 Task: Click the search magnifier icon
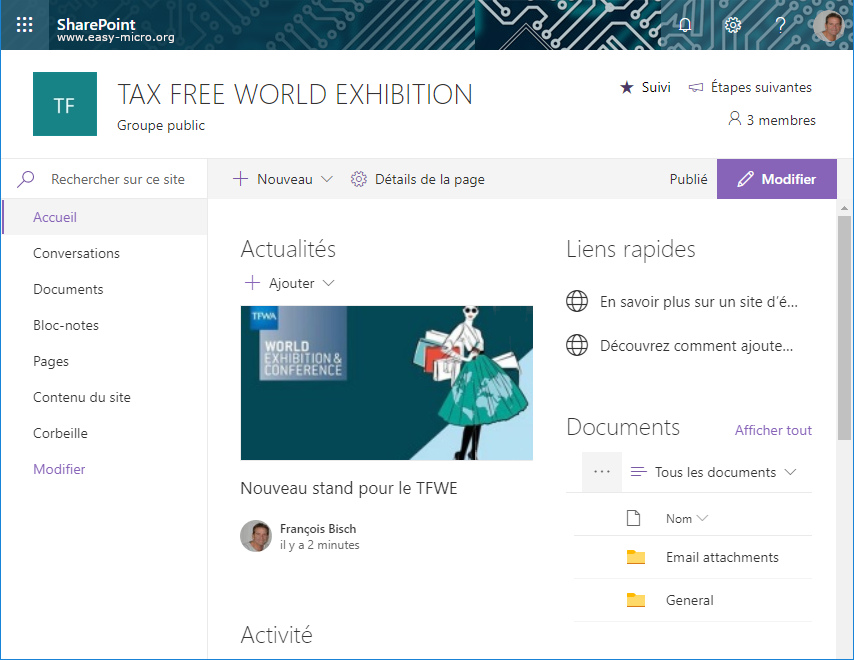[26, 179]
